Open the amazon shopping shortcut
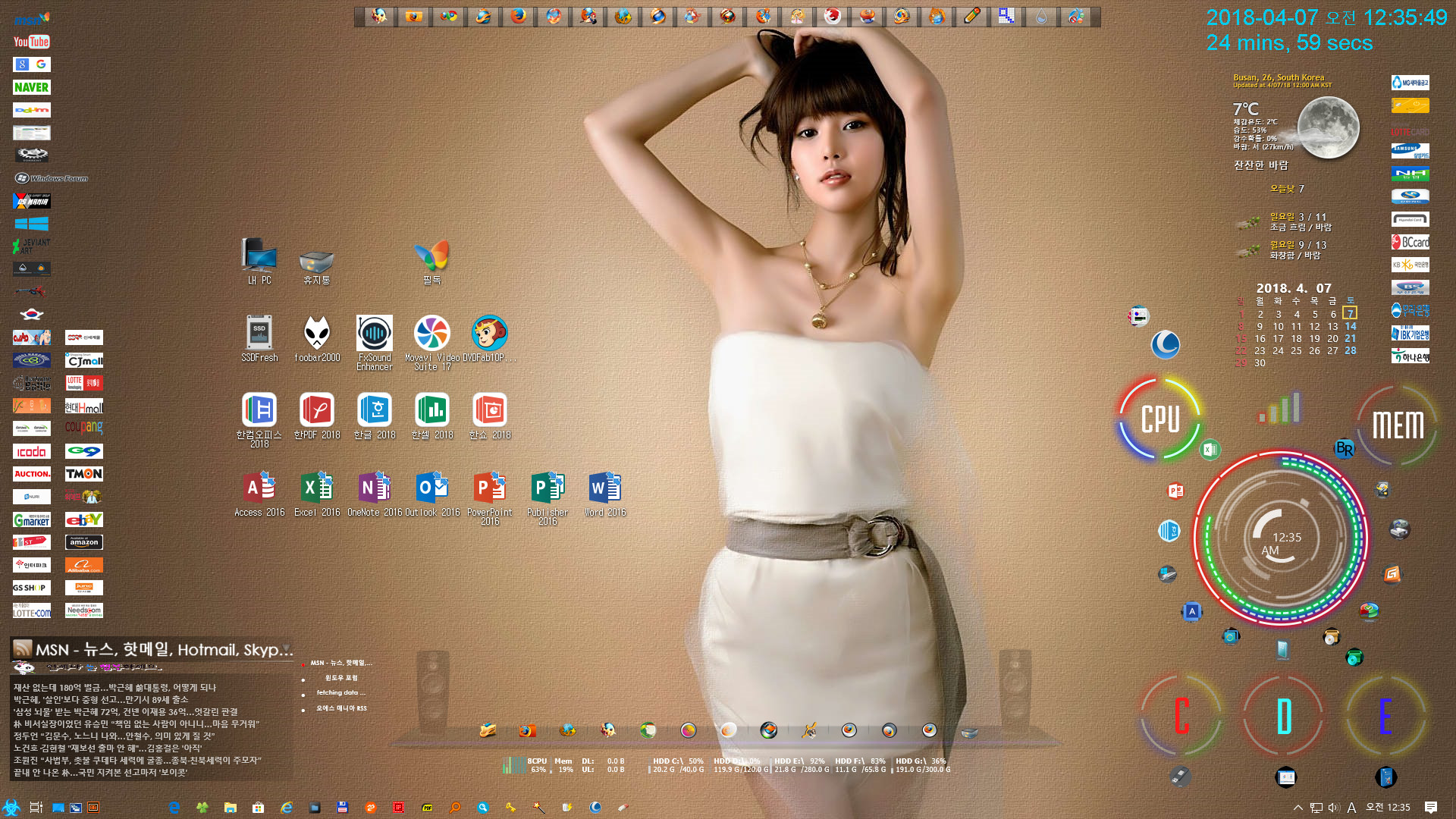This screenshot has height=819, width=1456. [x=84, y=542]
